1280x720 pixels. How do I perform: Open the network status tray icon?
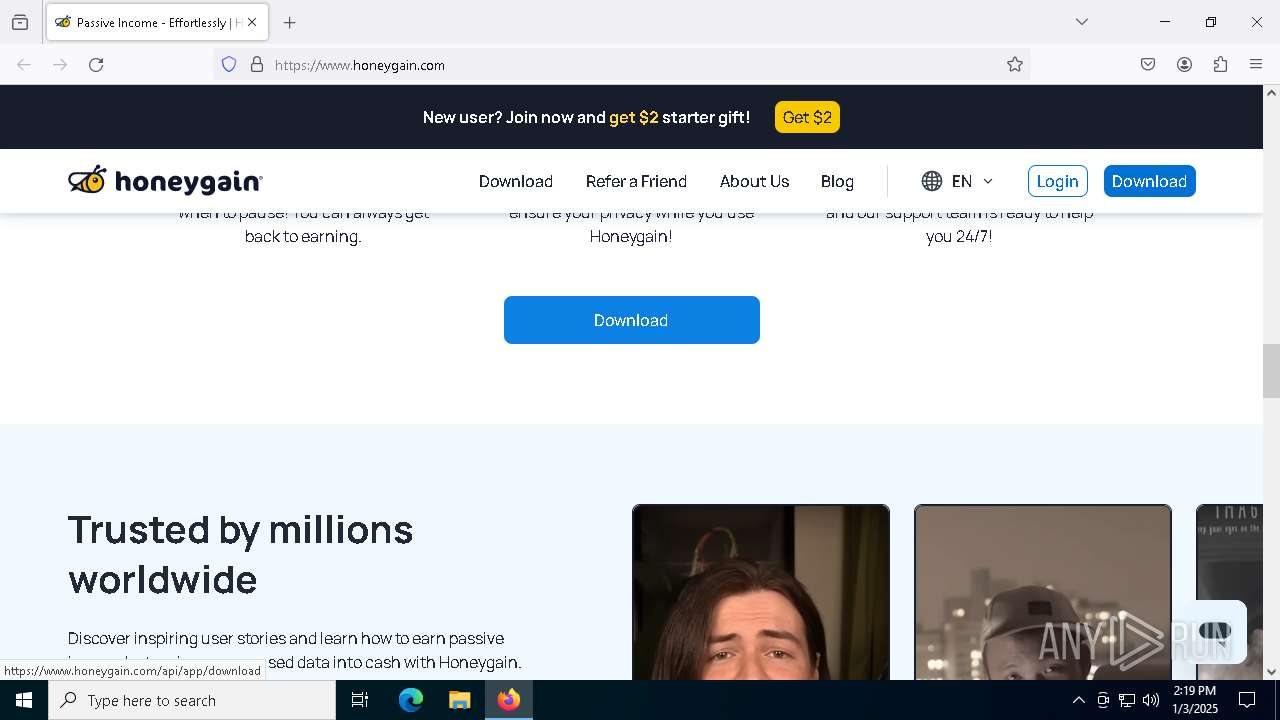click(1127, 700)
